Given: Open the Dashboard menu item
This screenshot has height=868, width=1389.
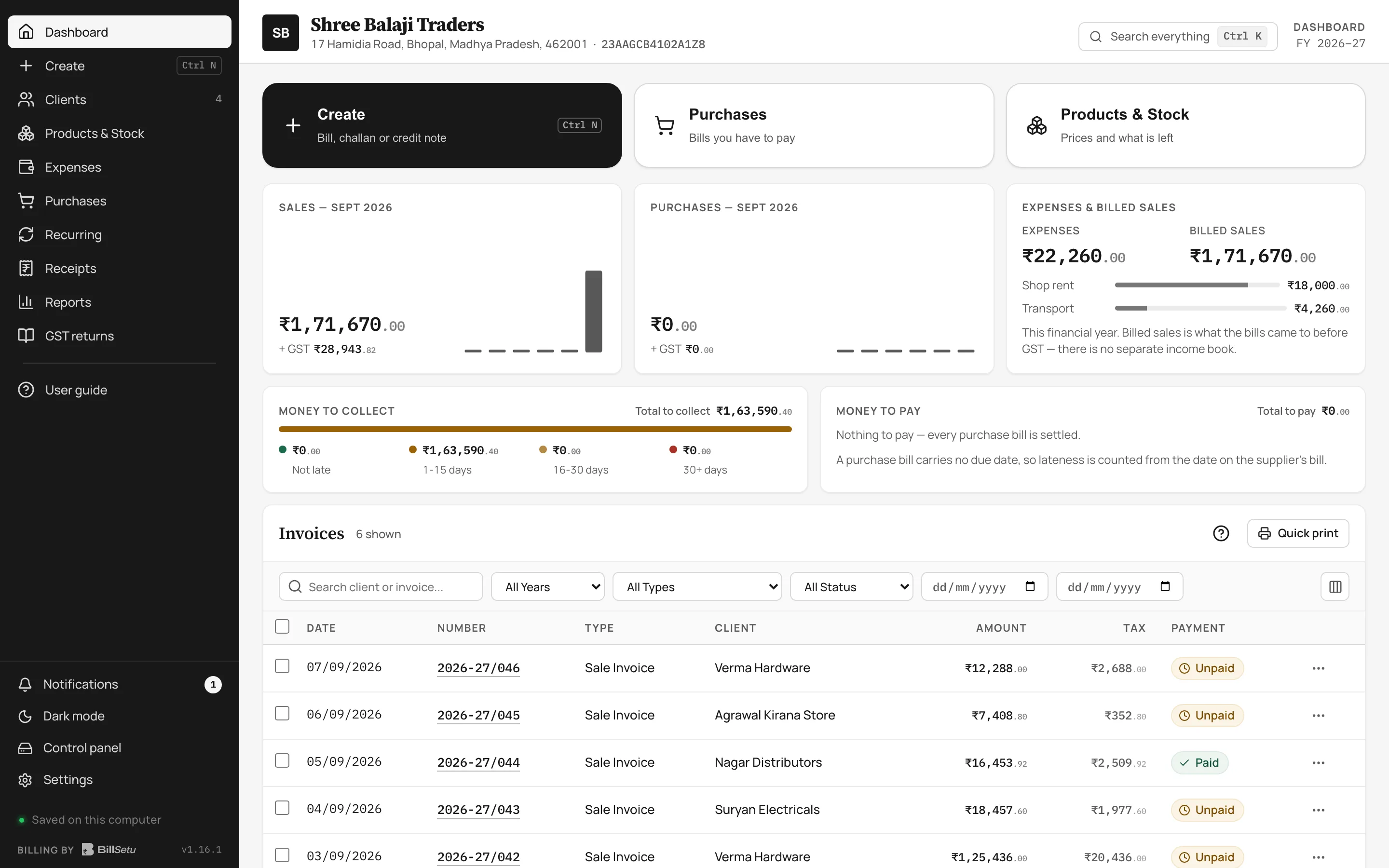Looking at the screenshot, I should tap(120, 31).
